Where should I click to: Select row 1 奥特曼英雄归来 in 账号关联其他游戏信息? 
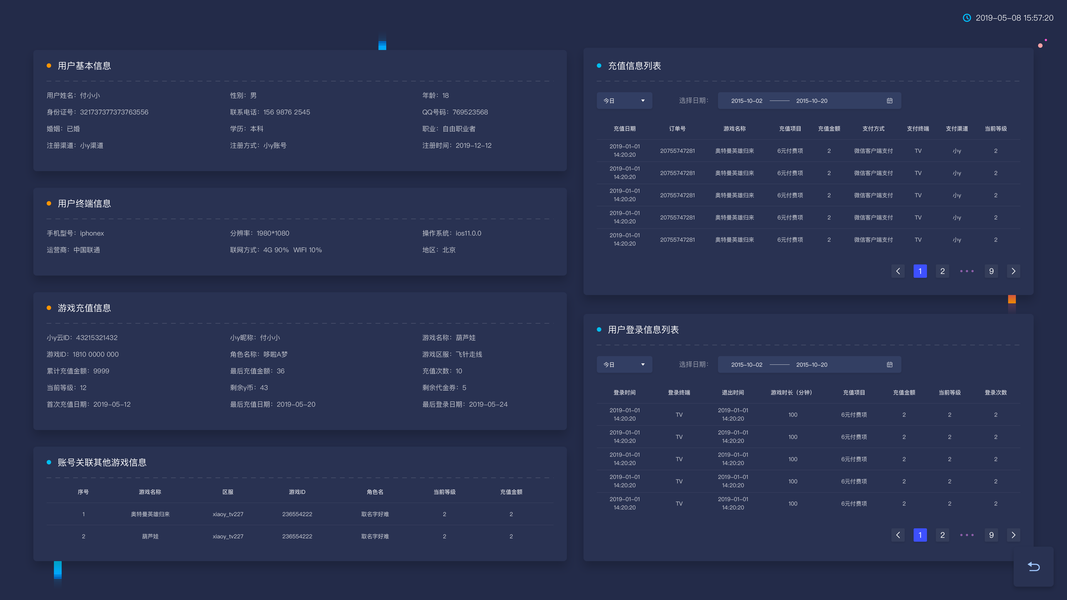(x=299, y=514)
